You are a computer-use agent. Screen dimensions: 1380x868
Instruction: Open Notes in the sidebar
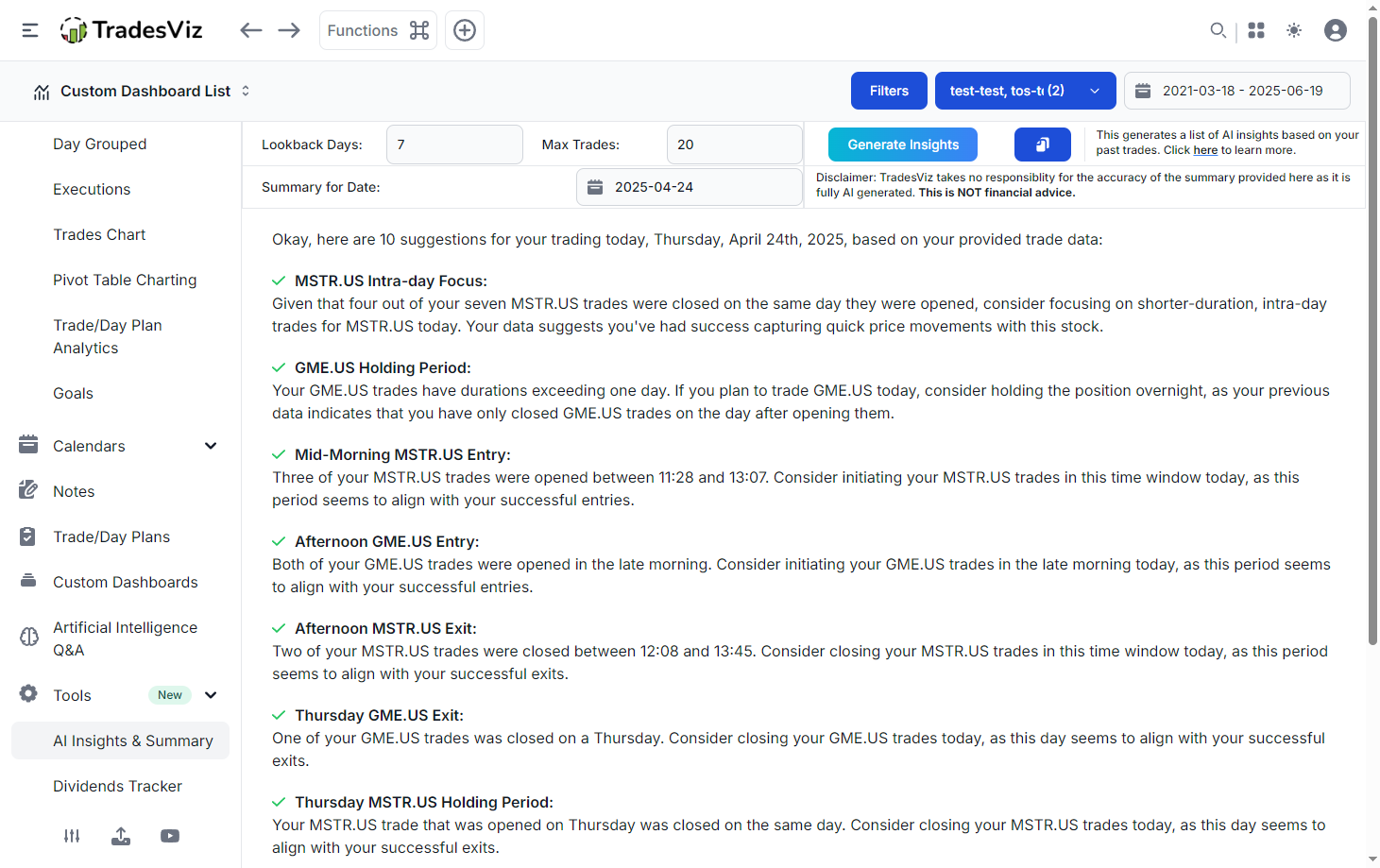click(x=74, y=491)
